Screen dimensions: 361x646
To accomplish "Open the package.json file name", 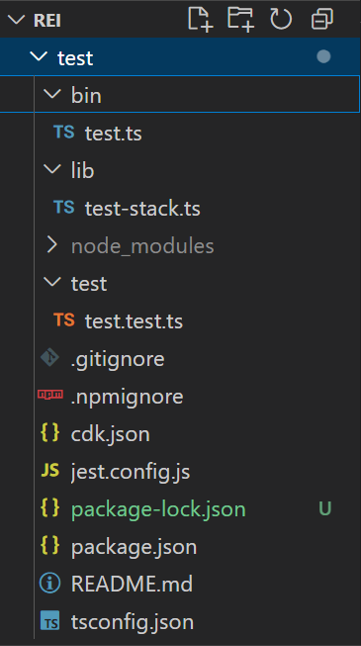I will click(134, 547).
